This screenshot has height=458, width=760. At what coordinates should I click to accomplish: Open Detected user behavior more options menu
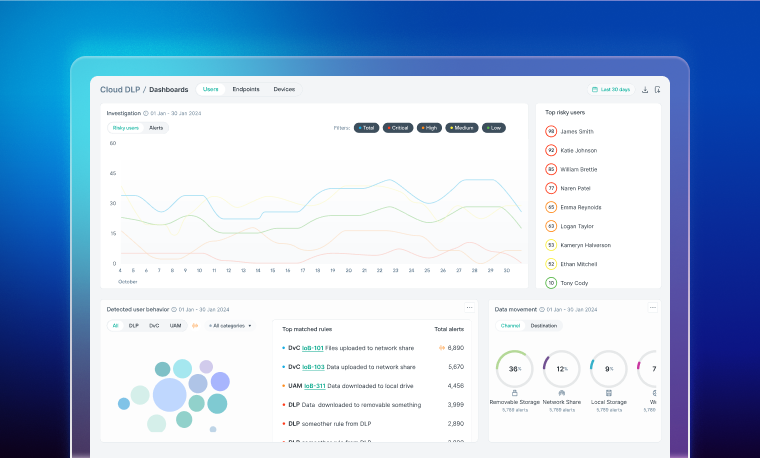pyautogui.click(x=469, y=308)
